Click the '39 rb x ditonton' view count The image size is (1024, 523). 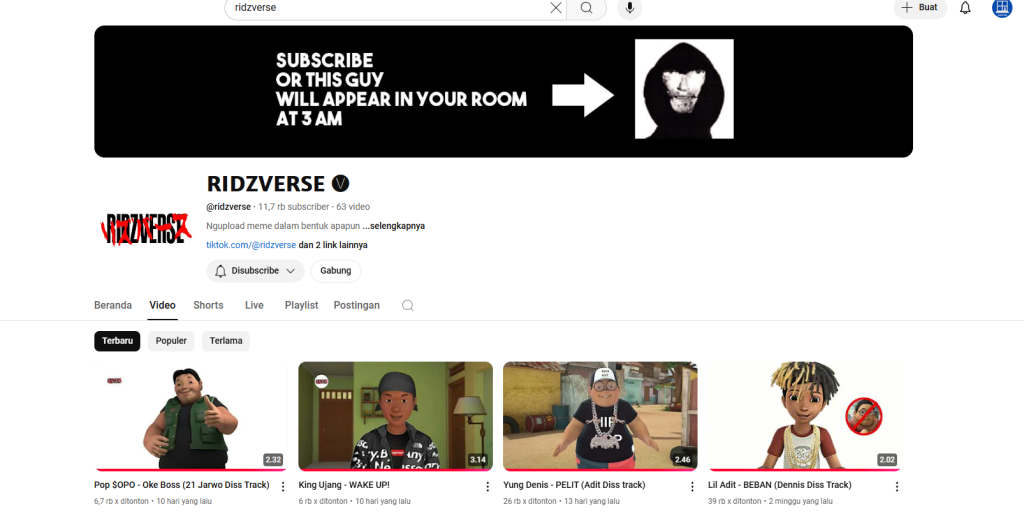[x=735, y=501]
